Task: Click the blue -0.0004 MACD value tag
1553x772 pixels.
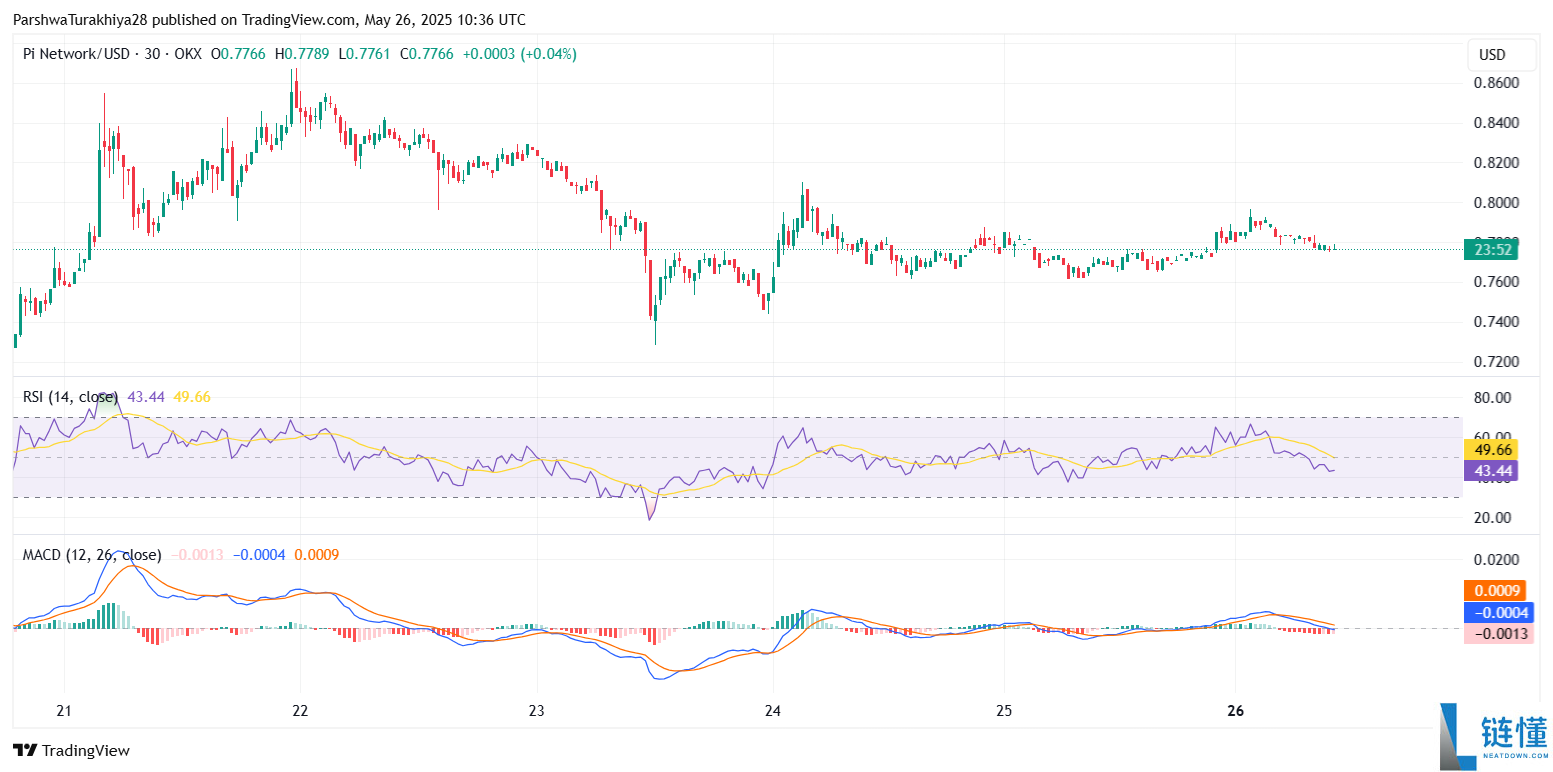Action: [x=1492, y=612]
